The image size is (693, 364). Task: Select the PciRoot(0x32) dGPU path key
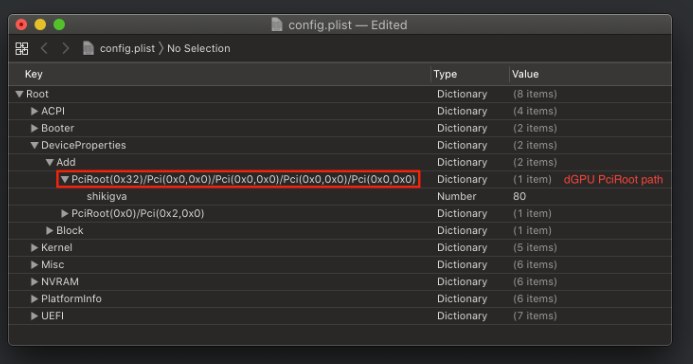pyautogui.click(x=244, y=179)
